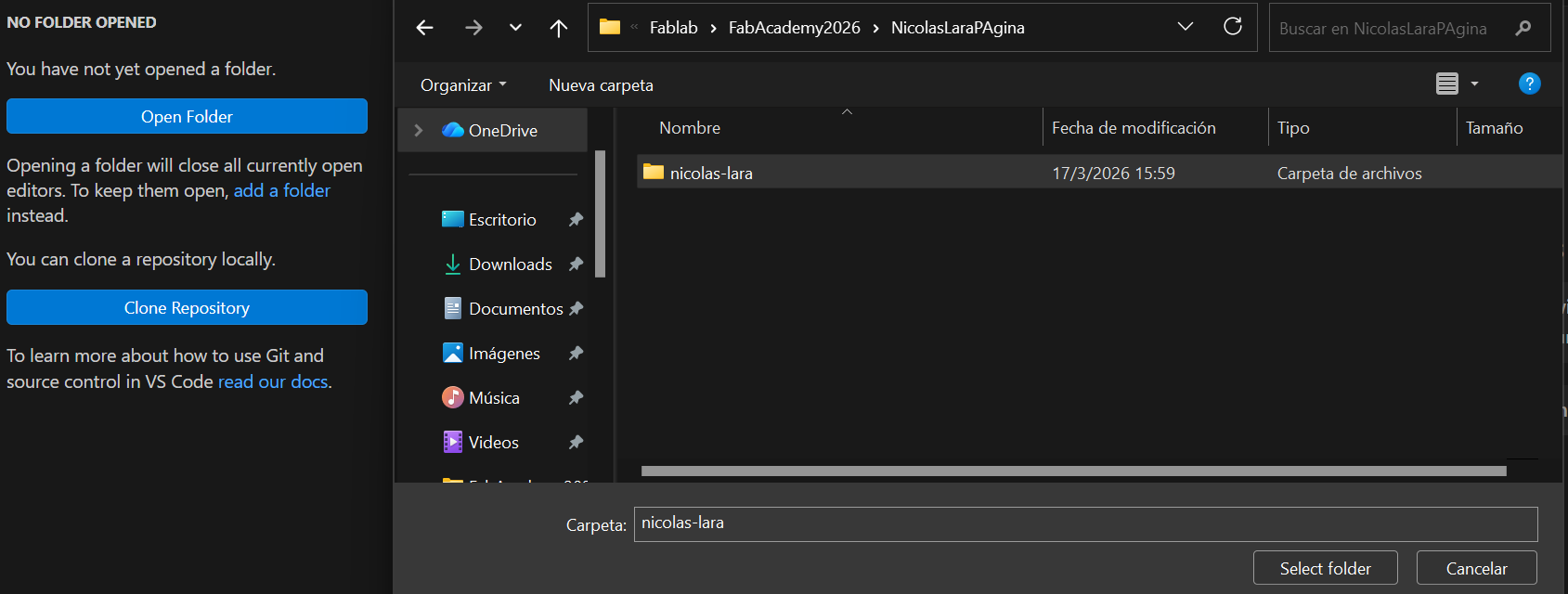Screen dimensions: 1568x594
Task: Click the Carpeta name input field
Action: pos(1084,523)
